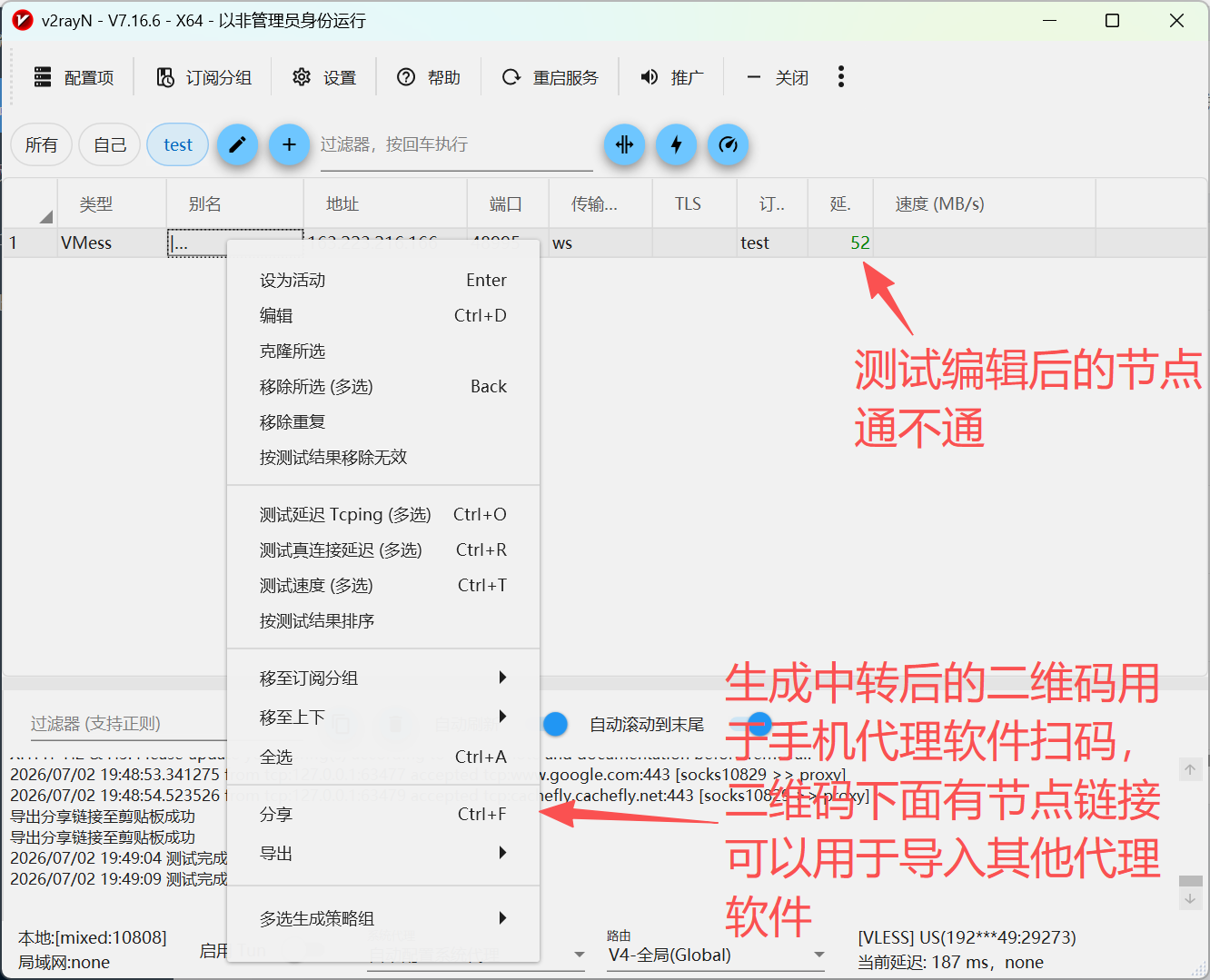1210x980 pixels.
Task: Sort by the 类型 column header
Action: [x=112, y=204]
